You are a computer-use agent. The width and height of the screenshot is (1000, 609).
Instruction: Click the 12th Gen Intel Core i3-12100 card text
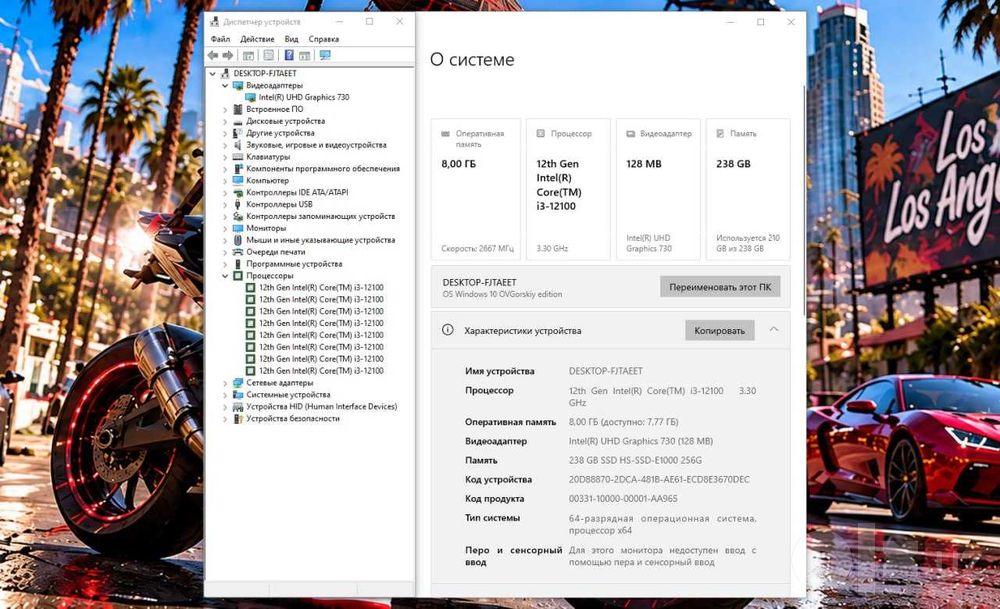(x=559, y=185)
